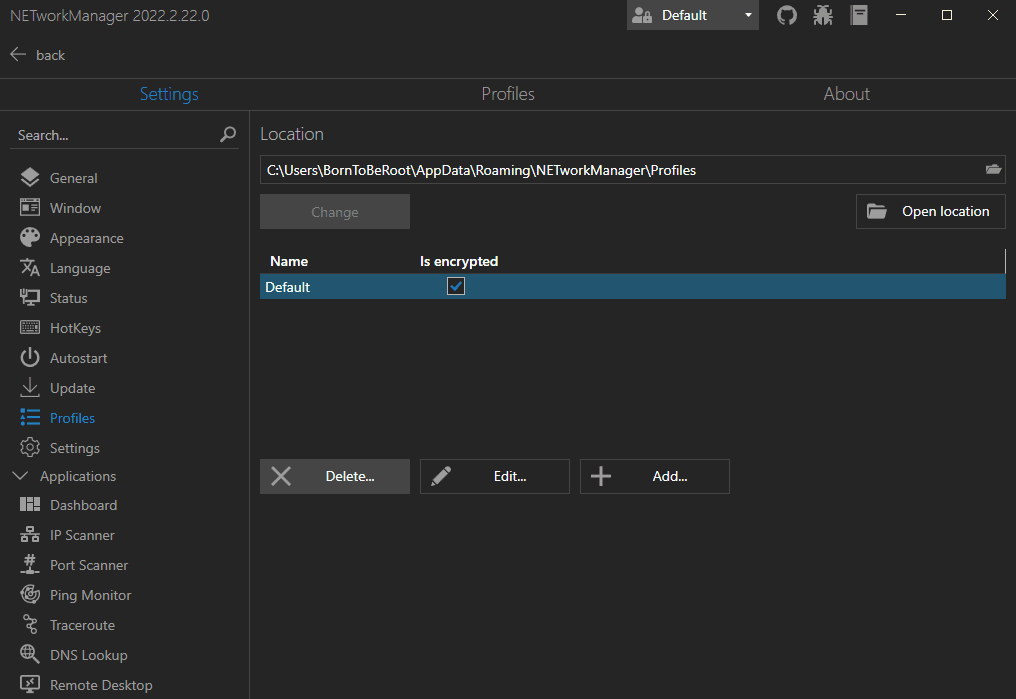Viewport: 1016px width, 699px height.
Task: Click the Add... profile button
Action: [654, 476]
